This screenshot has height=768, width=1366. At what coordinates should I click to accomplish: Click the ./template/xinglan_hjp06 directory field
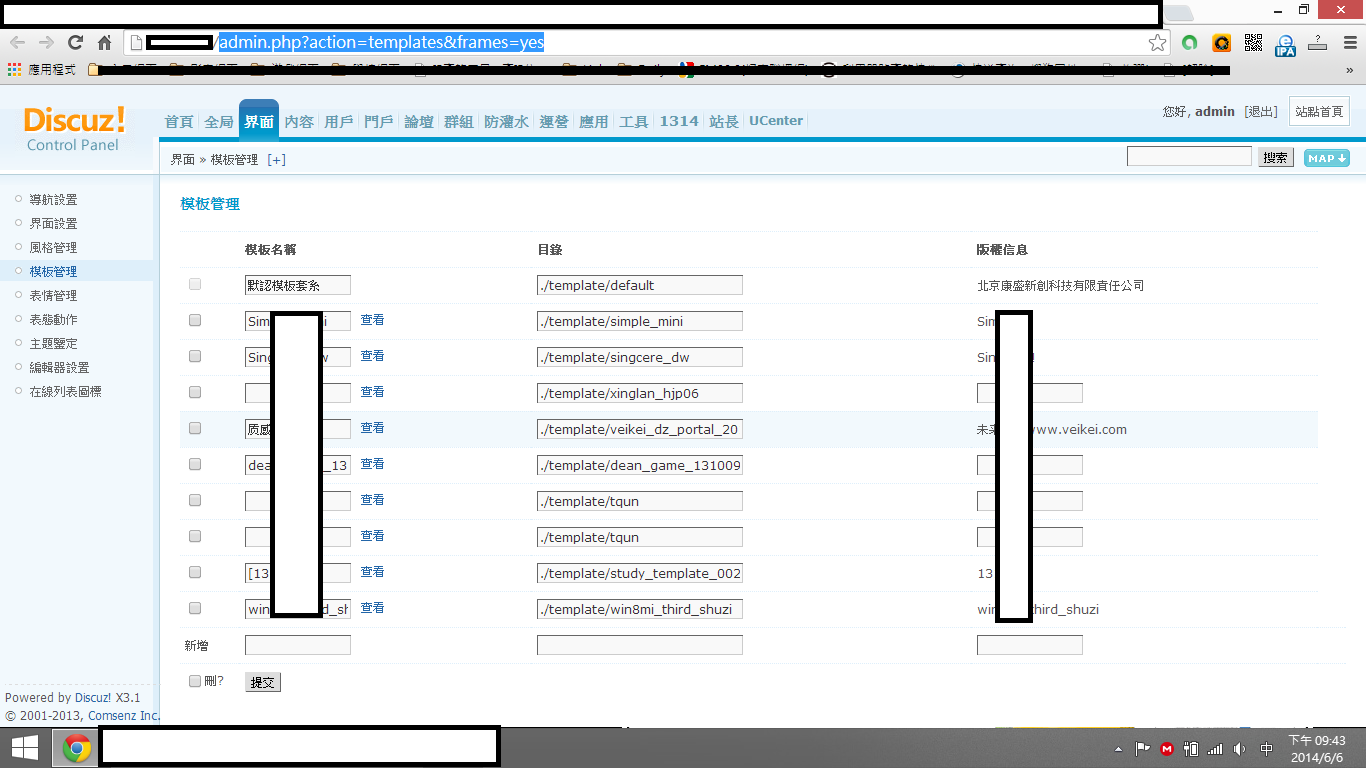point(640,393)
